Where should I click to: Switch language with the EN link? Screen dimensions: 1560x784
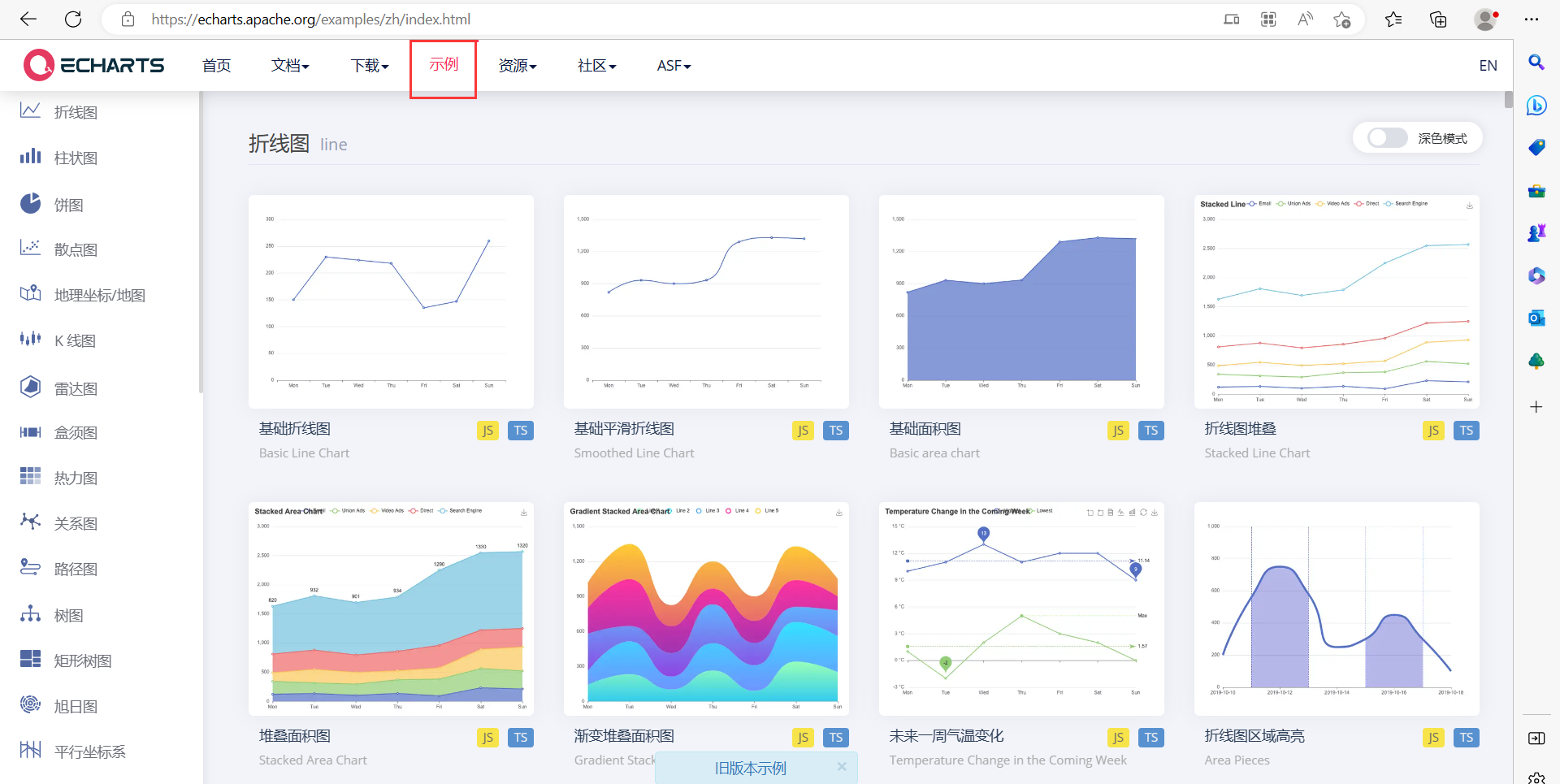coord(1488,66)
